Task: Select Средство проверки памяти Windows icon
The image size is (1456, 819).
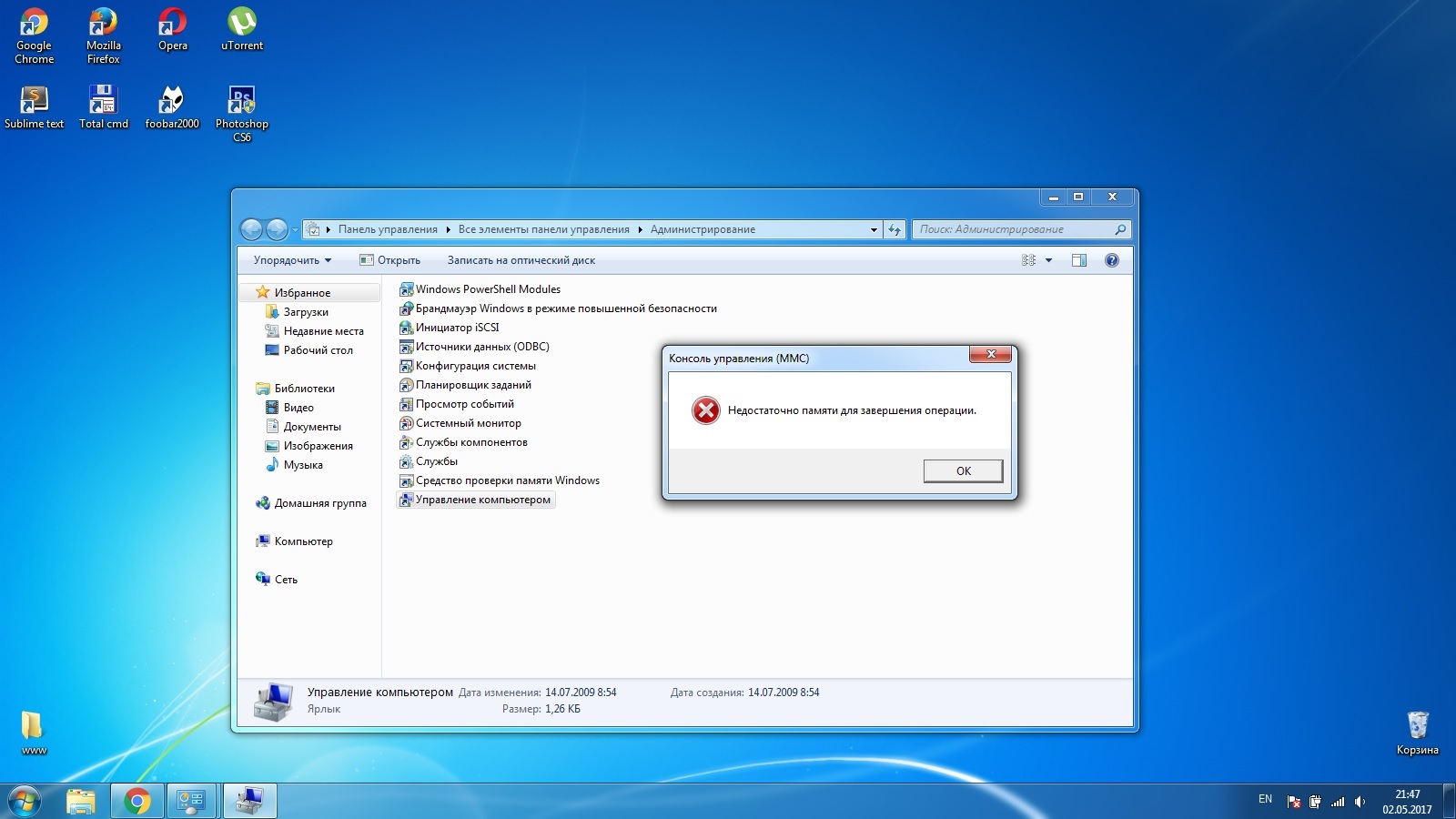Action: [x=407, y=480]
